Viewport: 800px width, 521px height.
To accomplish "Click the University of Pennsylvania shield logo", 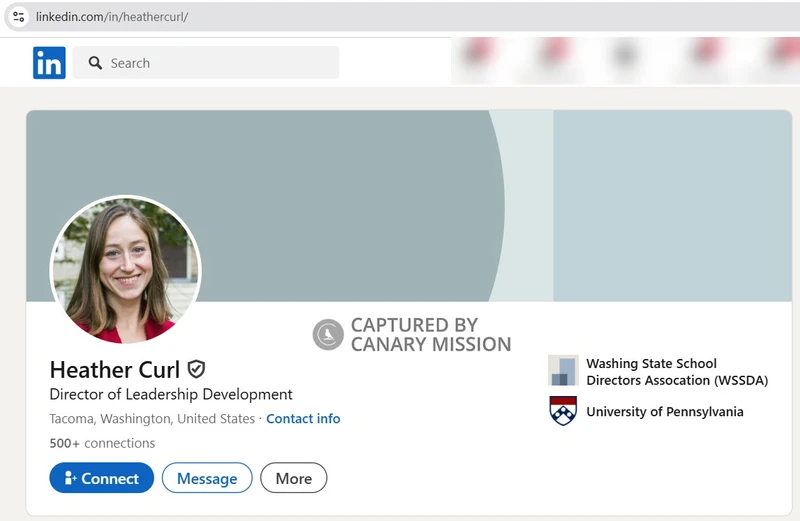I will click(x=563, y=411).
